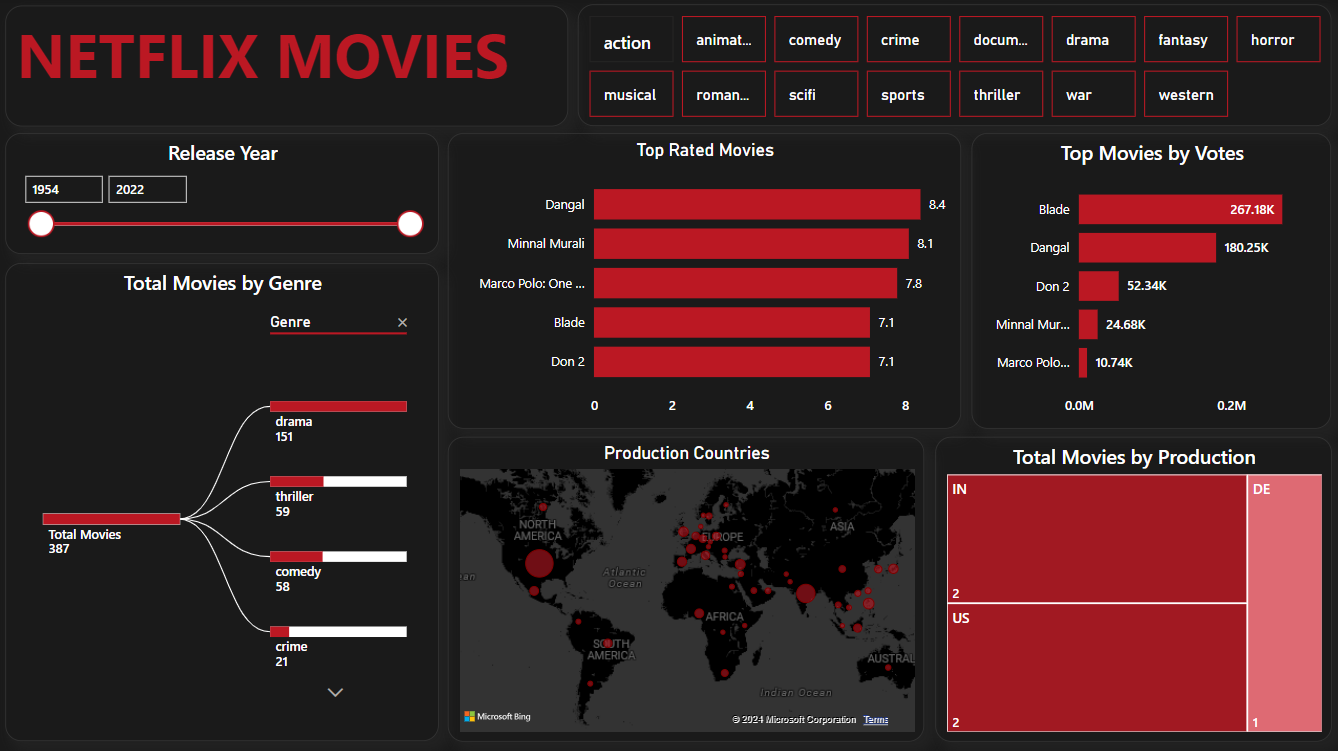This screenshot has width=1338, height=751.
Task: Open the Terms link on the map
Action: click(x=875, y=720)
